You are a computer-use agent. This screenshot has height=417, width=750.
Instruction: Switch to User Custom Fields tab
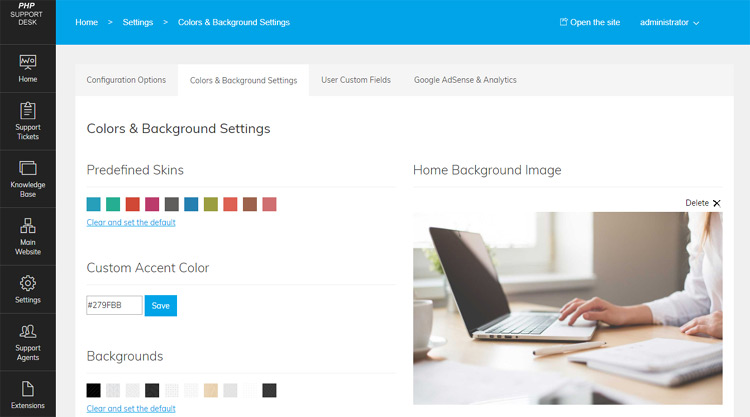[356, 80]
